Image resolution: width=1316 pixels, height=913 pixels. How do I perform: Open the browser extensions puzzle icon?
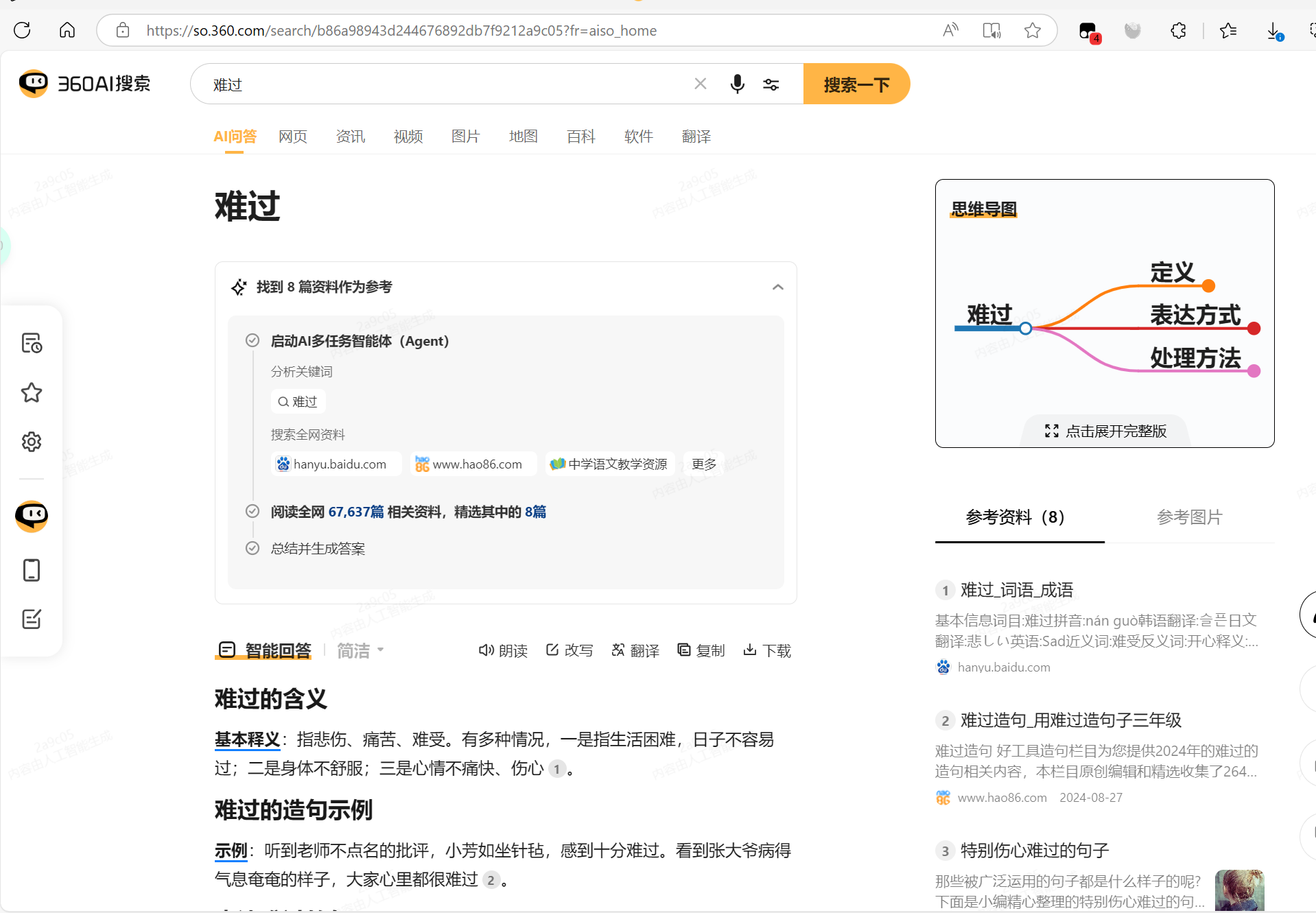point(1179,30)
